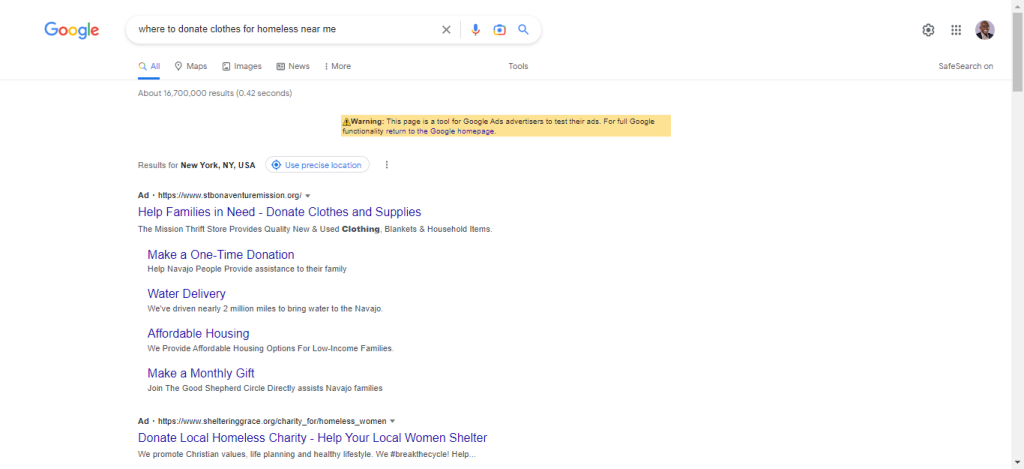
Task: Click Join The Good Shepherd Circle text
Action: click(x=265, y=389)
